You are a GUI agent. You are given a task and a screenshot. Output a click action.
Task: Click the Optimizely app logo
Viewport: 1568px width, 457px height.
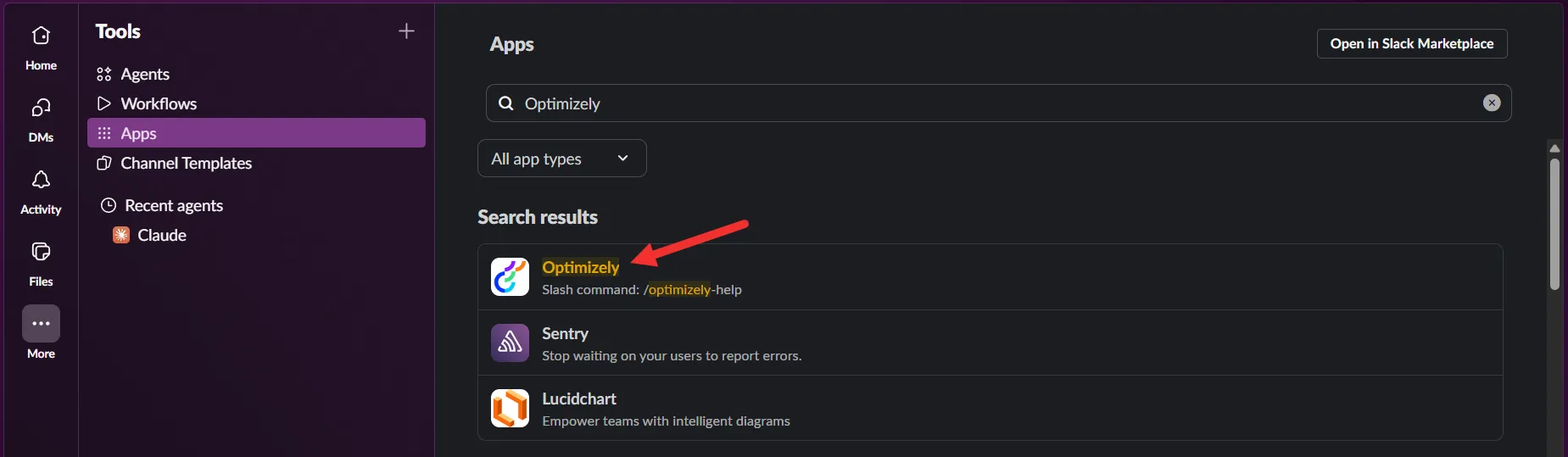[510, 276]
